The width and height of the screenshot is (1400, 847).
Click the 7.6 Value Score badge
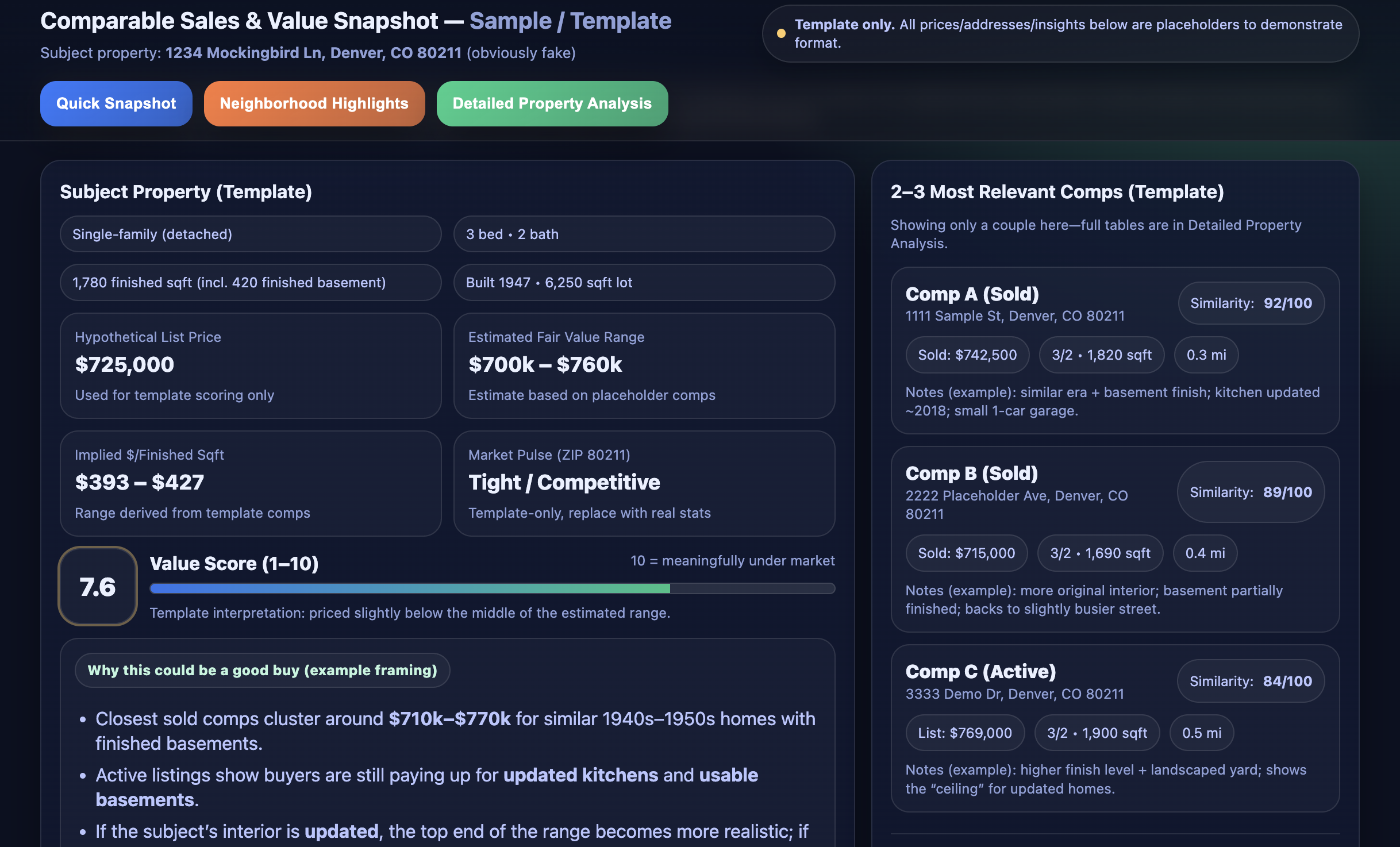click(97, 586)
